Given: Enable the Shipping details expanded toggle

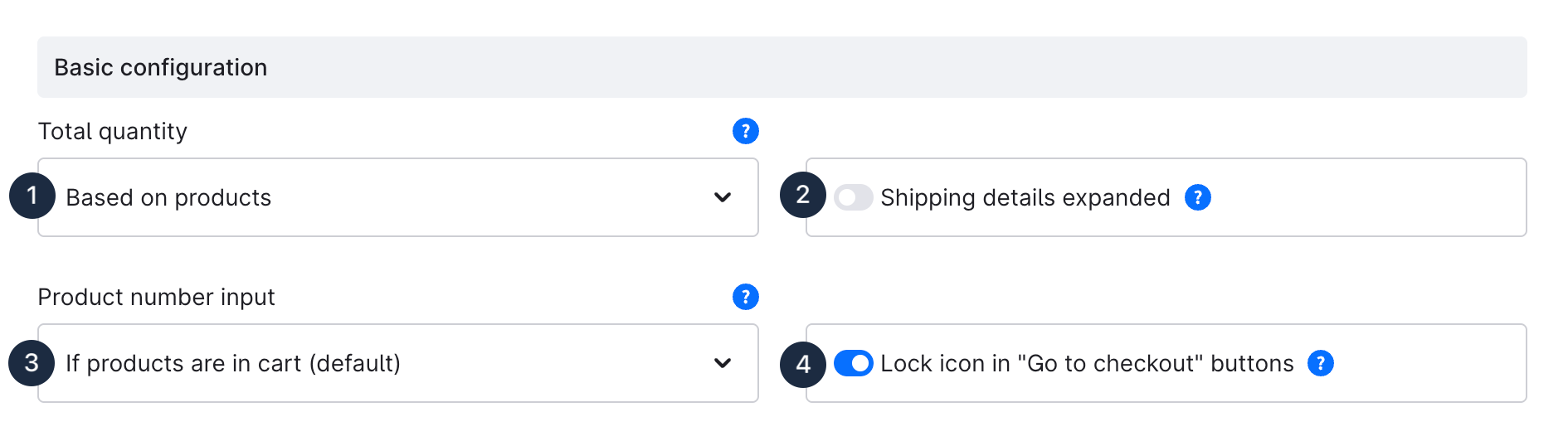Looking at the screenshot, I should click(853, 197).
